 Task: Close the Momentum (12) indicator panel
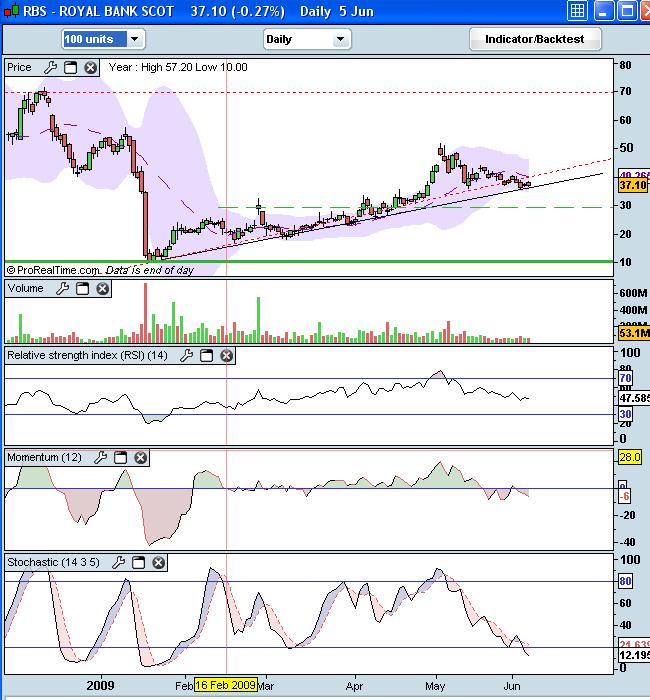coord(141,458)
